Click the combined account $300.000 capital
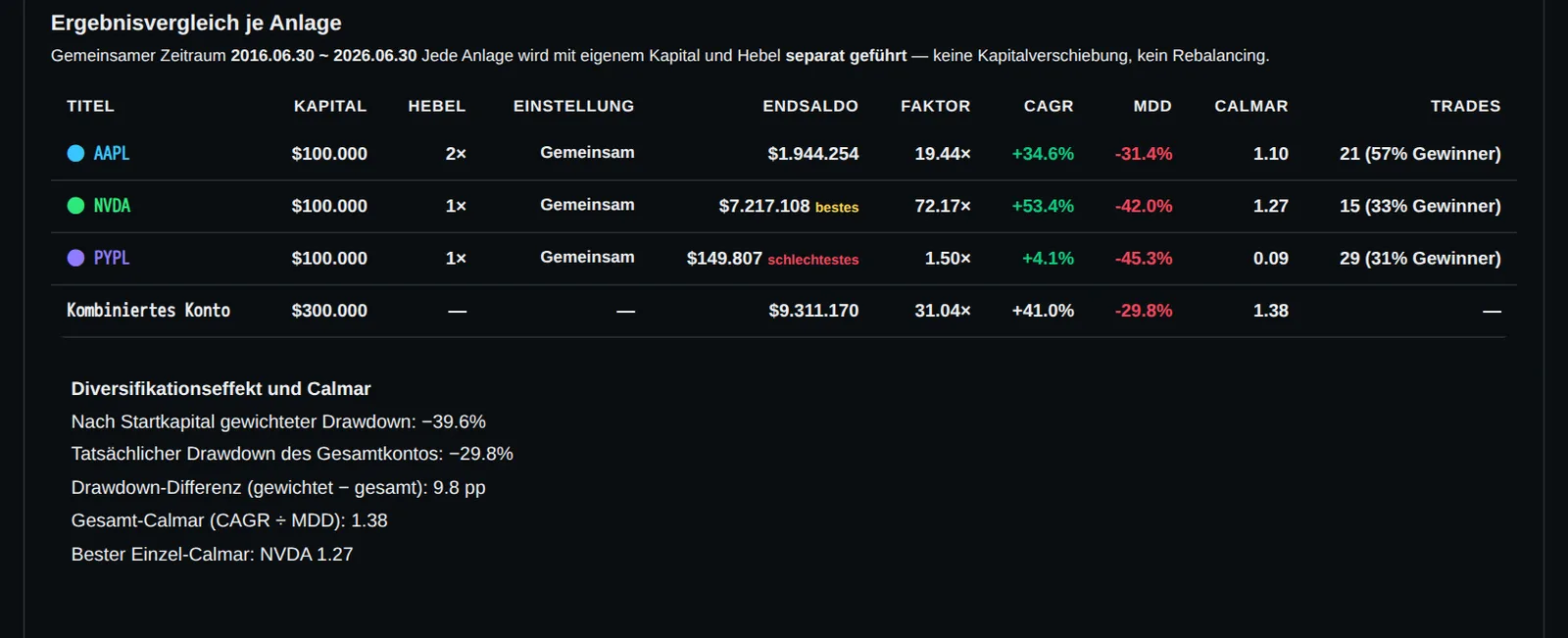This screenshot has height=638, width=1568. coord(329,311)
